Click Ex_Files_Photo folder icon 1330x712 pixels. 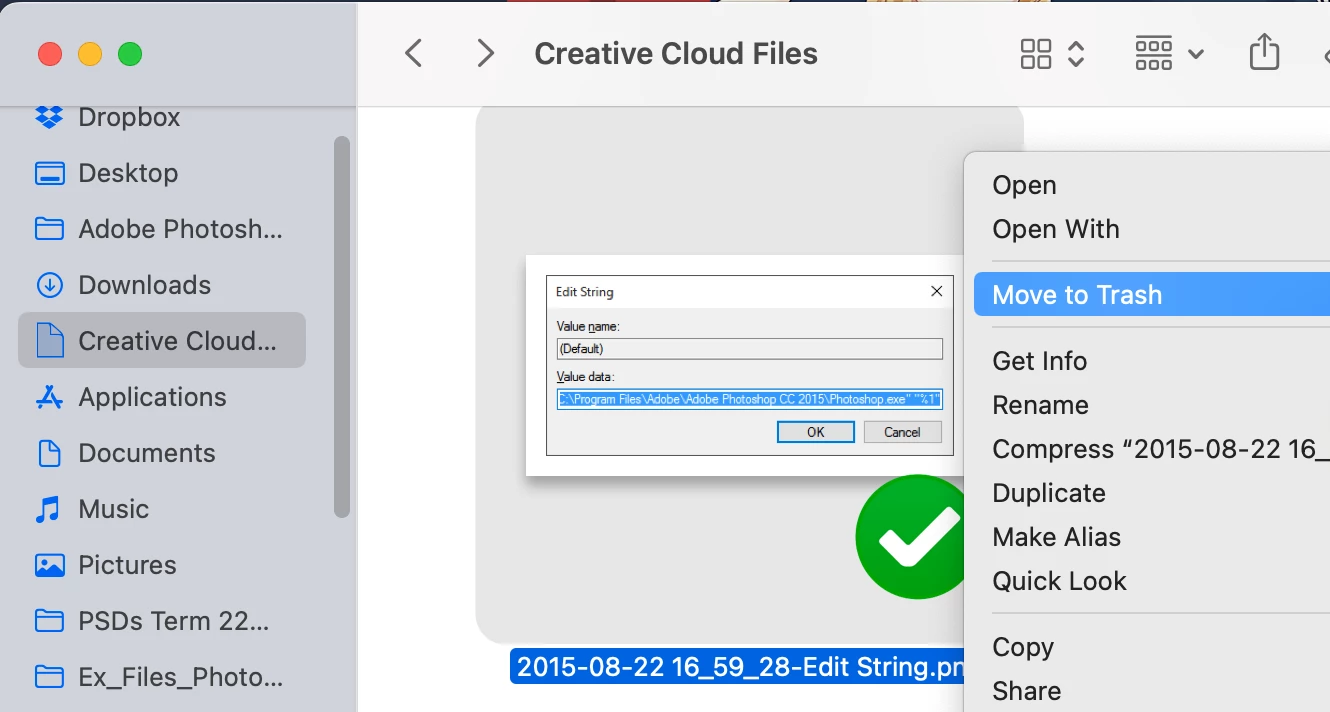point(49,677)
